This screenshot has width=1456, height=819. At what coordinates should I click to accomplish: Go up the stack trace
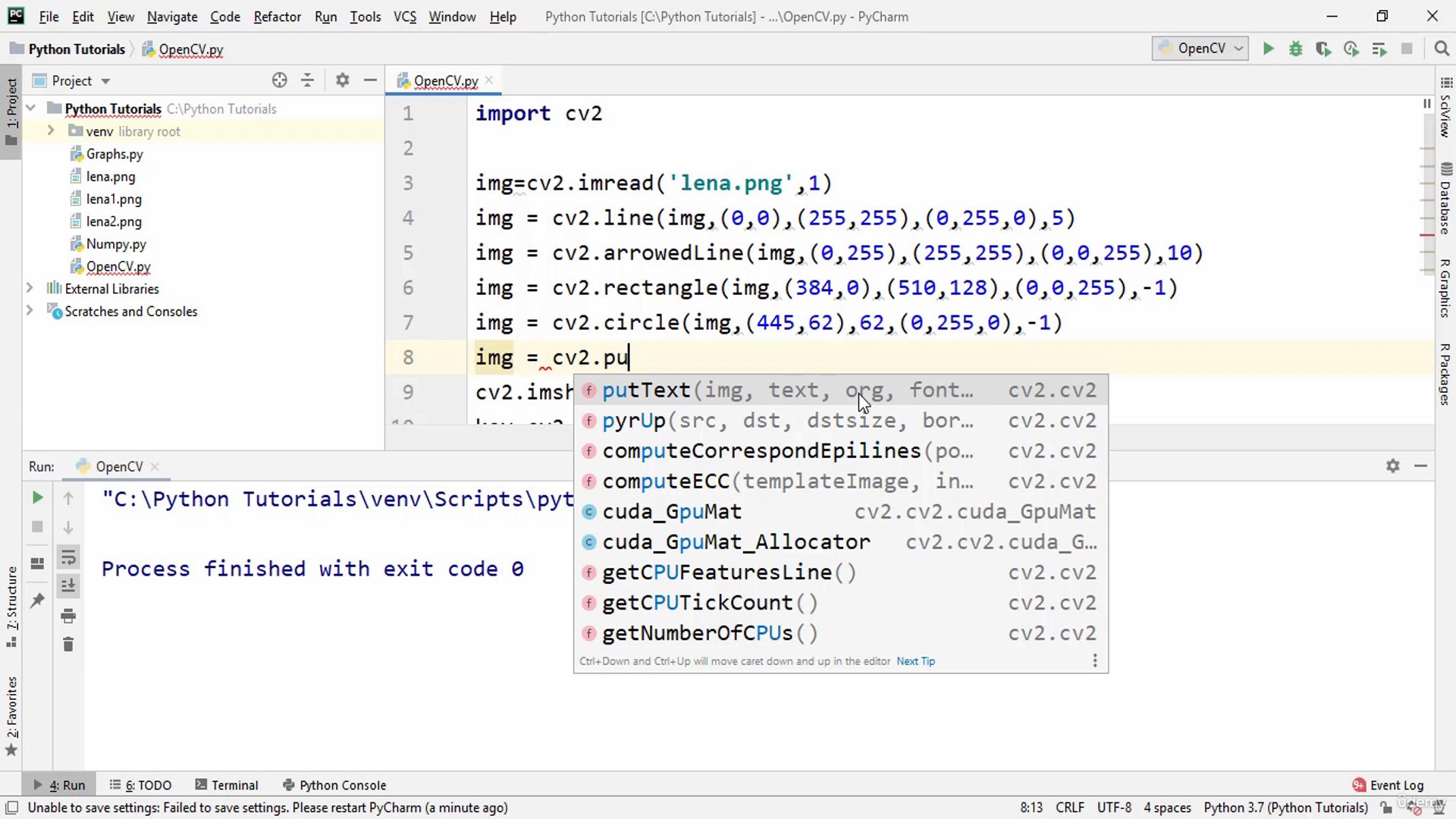(68, 498)
